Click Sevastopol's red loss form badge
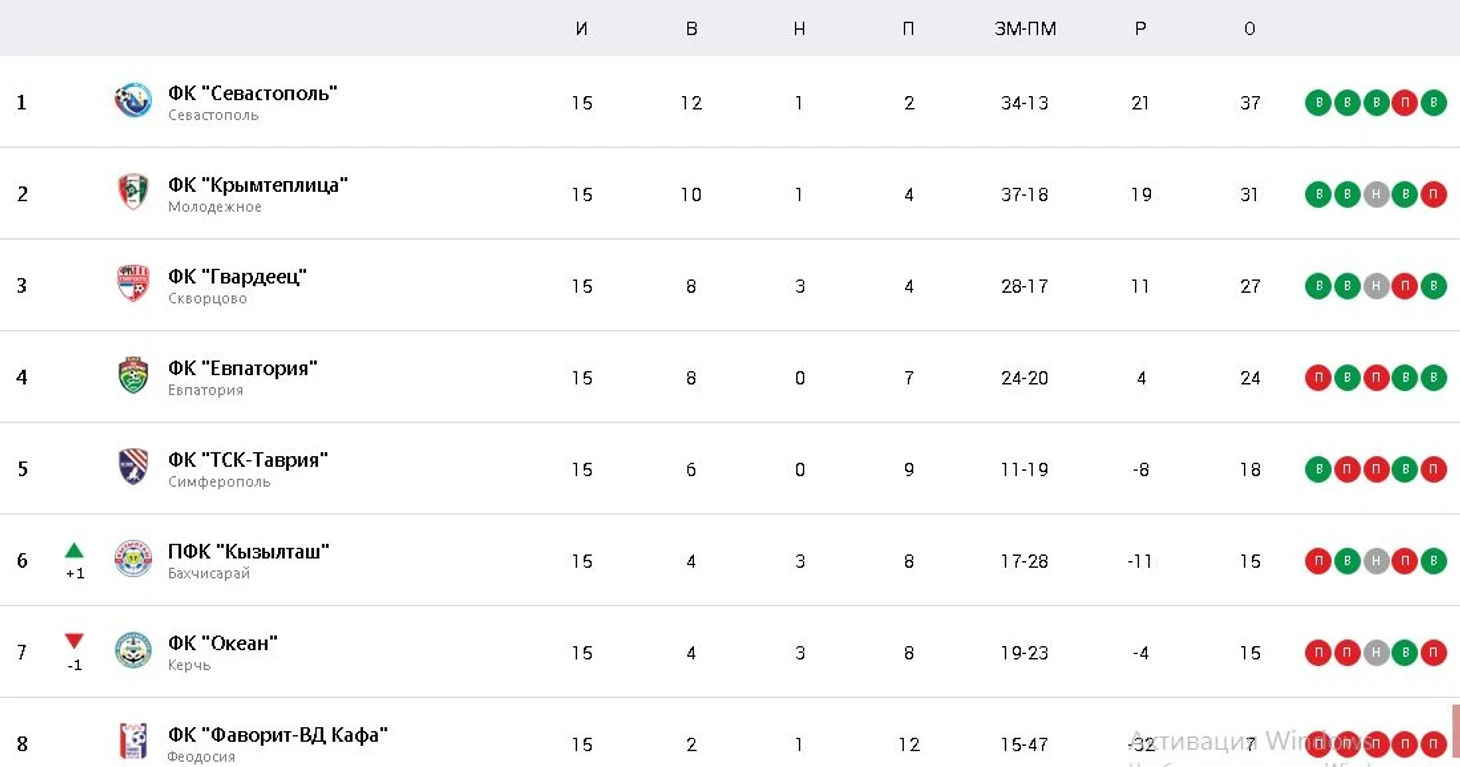This screenshot has height=767, width=1460. coord(1405,103)
